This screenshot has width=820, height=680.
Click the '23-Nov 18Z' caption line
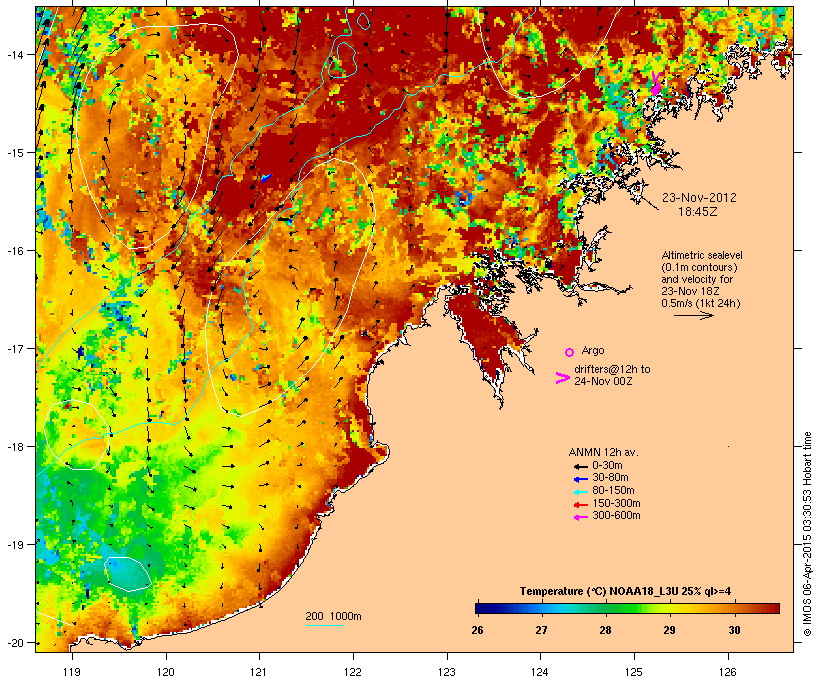click(690, 291)
